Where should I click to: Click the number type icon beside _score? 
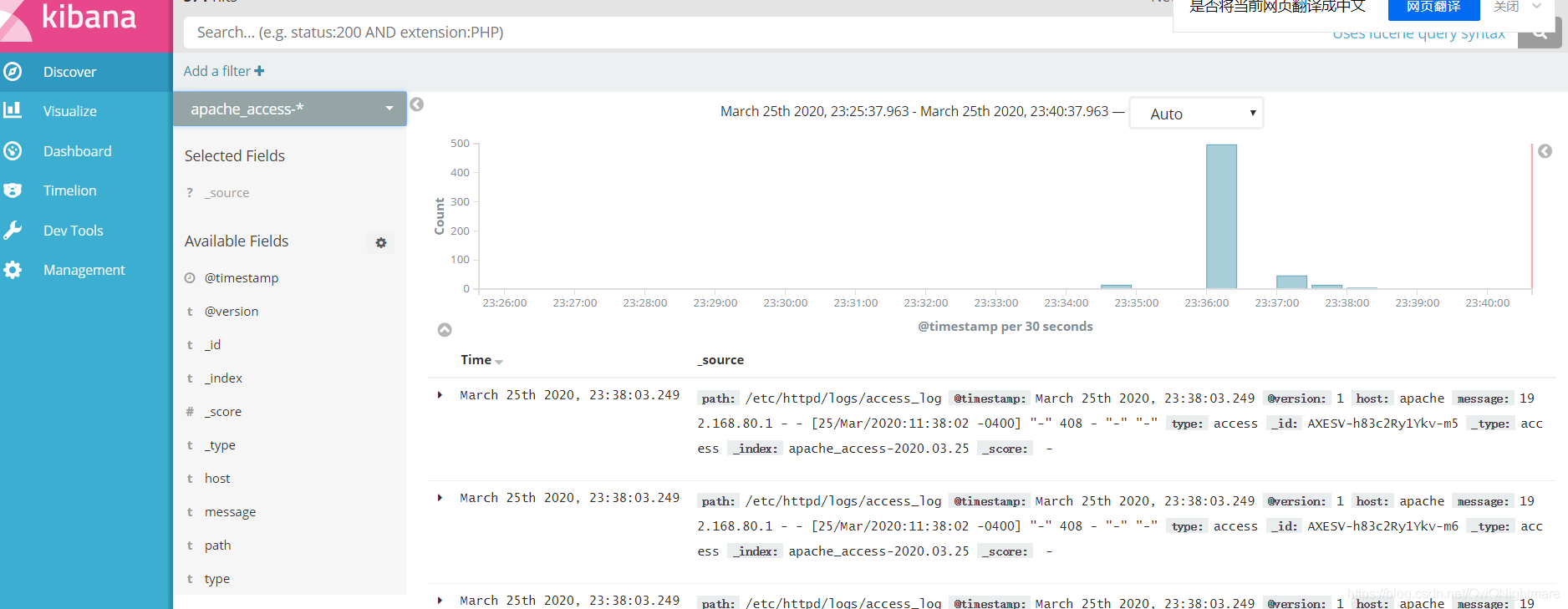(x=190, y=411)
